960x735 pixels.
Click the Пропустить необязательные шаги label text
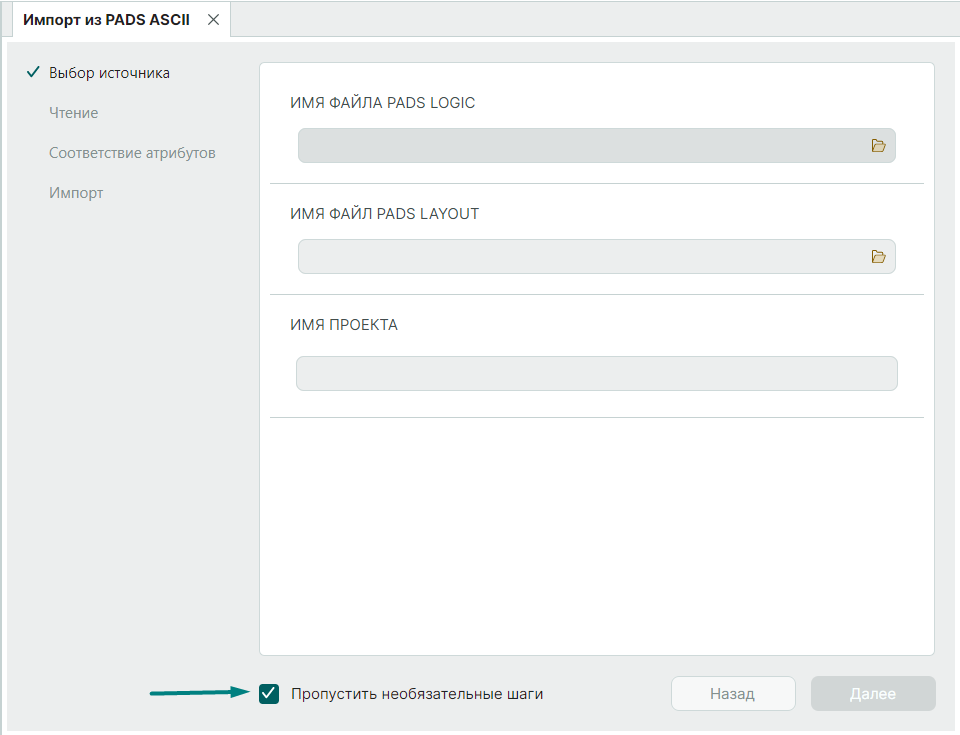417,694
